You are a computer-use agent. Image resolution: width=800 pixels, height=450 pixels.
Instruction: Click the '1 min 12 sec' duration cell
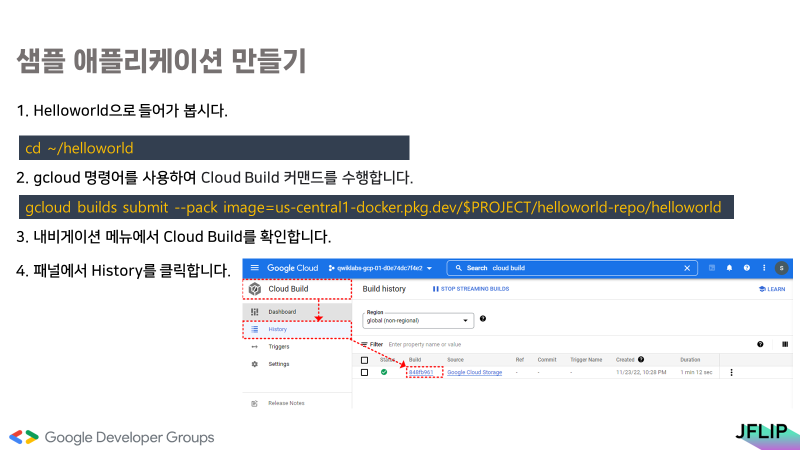696,372
